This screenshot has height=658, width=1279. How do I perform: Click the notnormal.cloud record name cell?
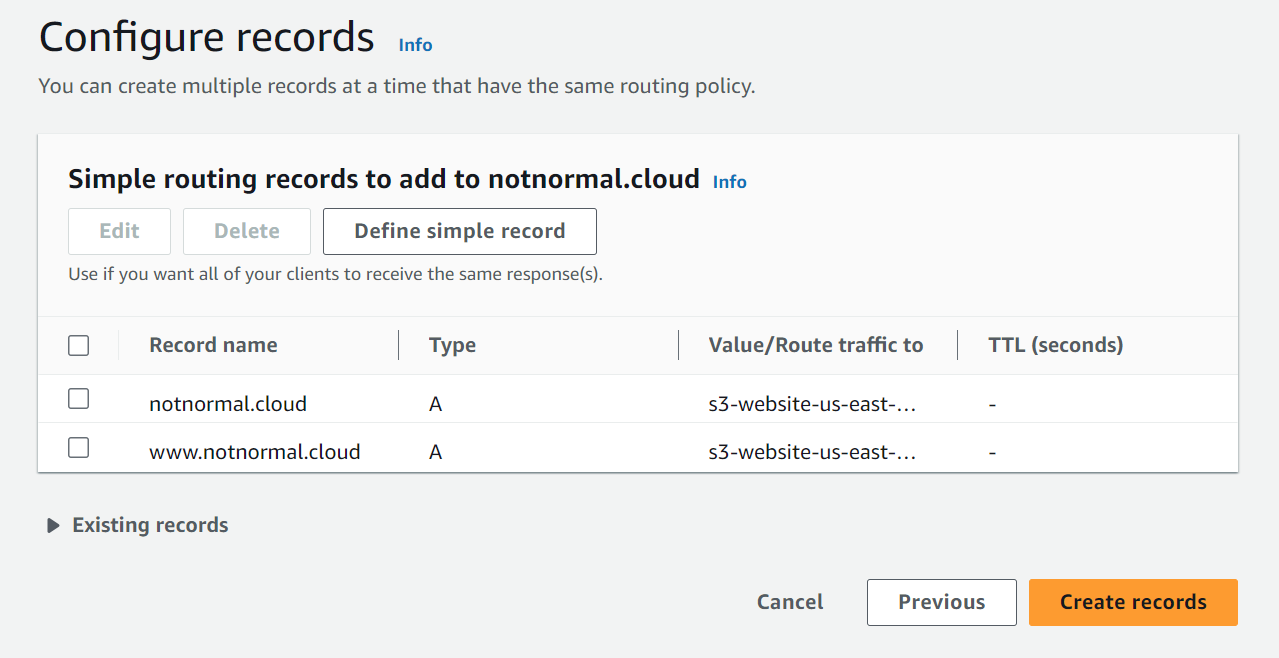click(228, 404)
